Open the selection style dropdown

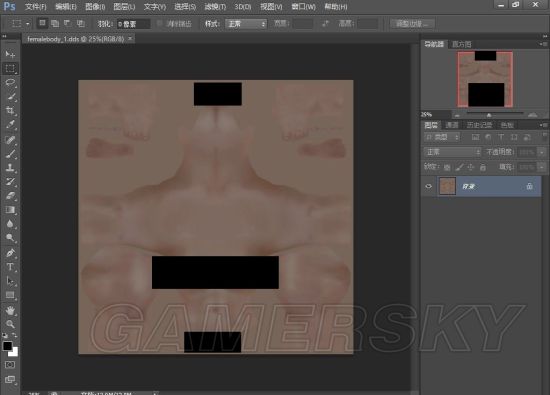click(246, 24)
